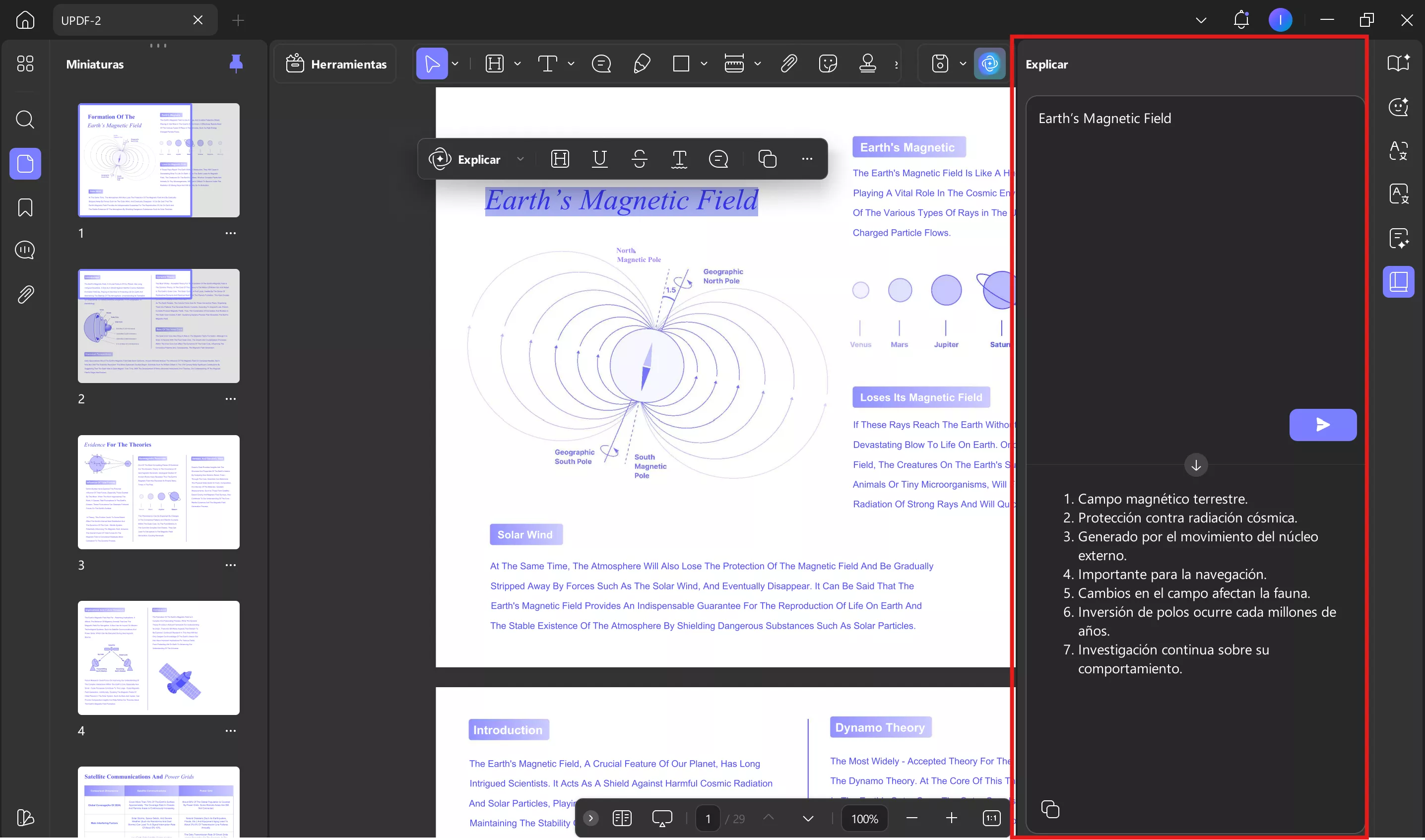Viewport: 1425px width, 840px height.
Task: Open the user profile avatar
Action: pos(1280,20)
